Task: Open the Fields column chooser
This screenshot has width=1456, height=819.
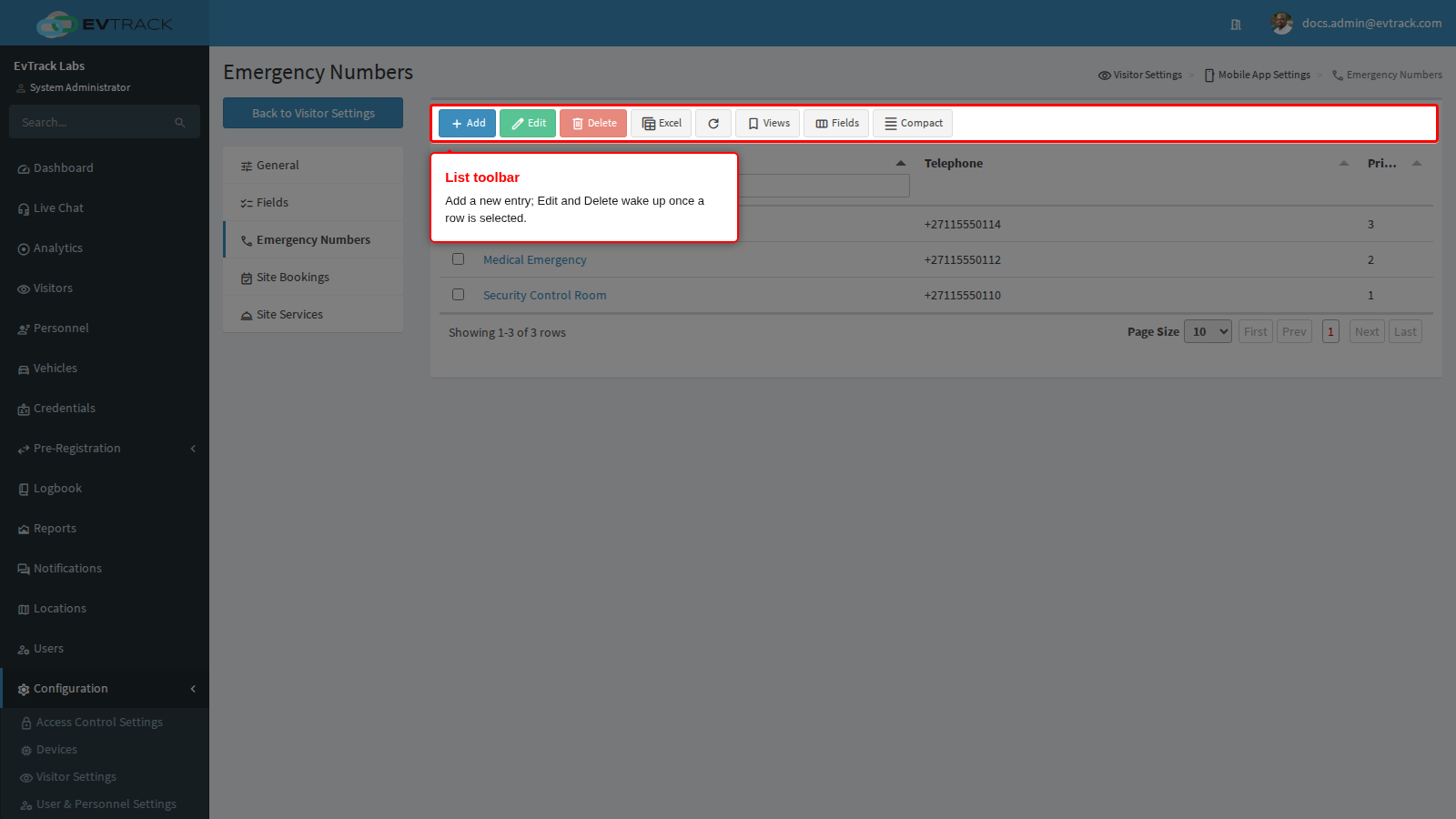Action: click(836, 124)
